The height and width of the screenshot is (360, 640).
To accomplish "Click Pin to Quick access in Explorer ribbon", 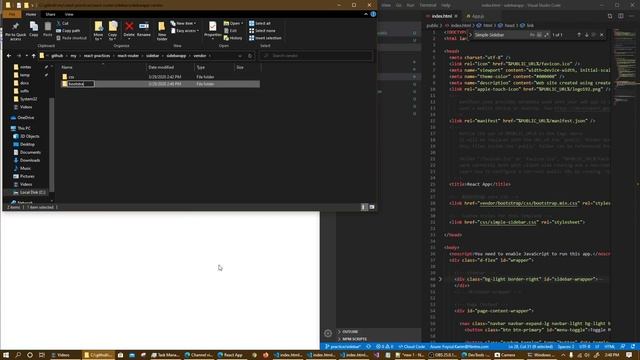I will 15,31.
